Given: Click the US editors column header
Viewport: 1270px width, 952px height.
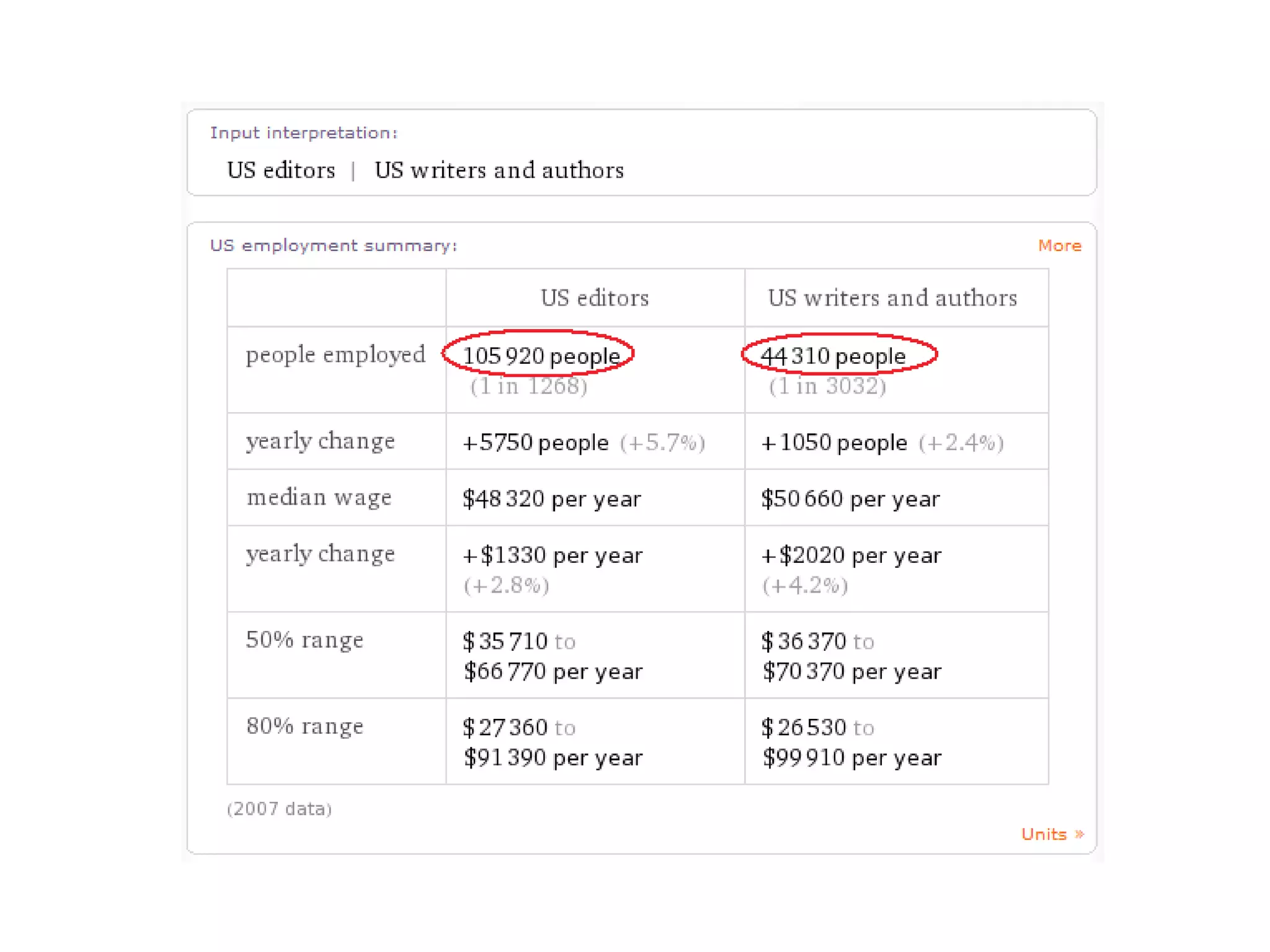Looking at the screenshot, I should 595,298.
